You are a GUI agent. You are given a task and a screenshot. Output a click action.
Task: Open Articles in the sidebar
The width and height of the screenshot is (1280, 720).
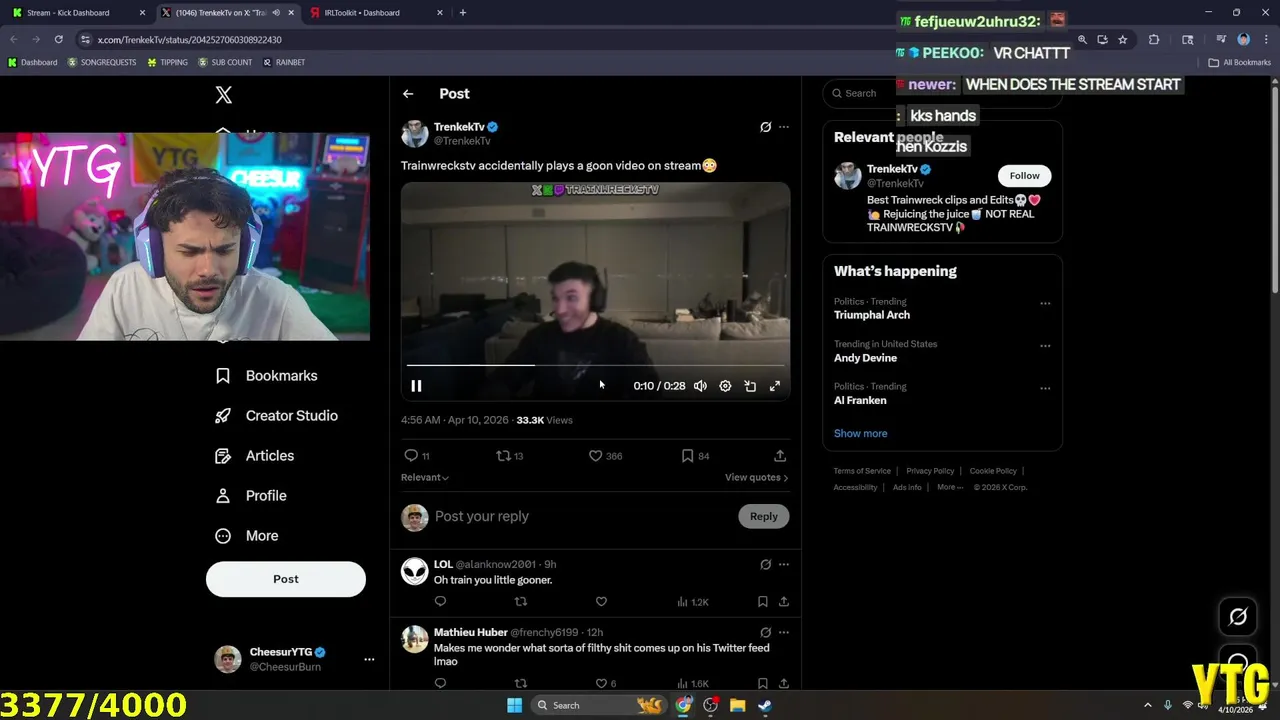coord(254,456)
